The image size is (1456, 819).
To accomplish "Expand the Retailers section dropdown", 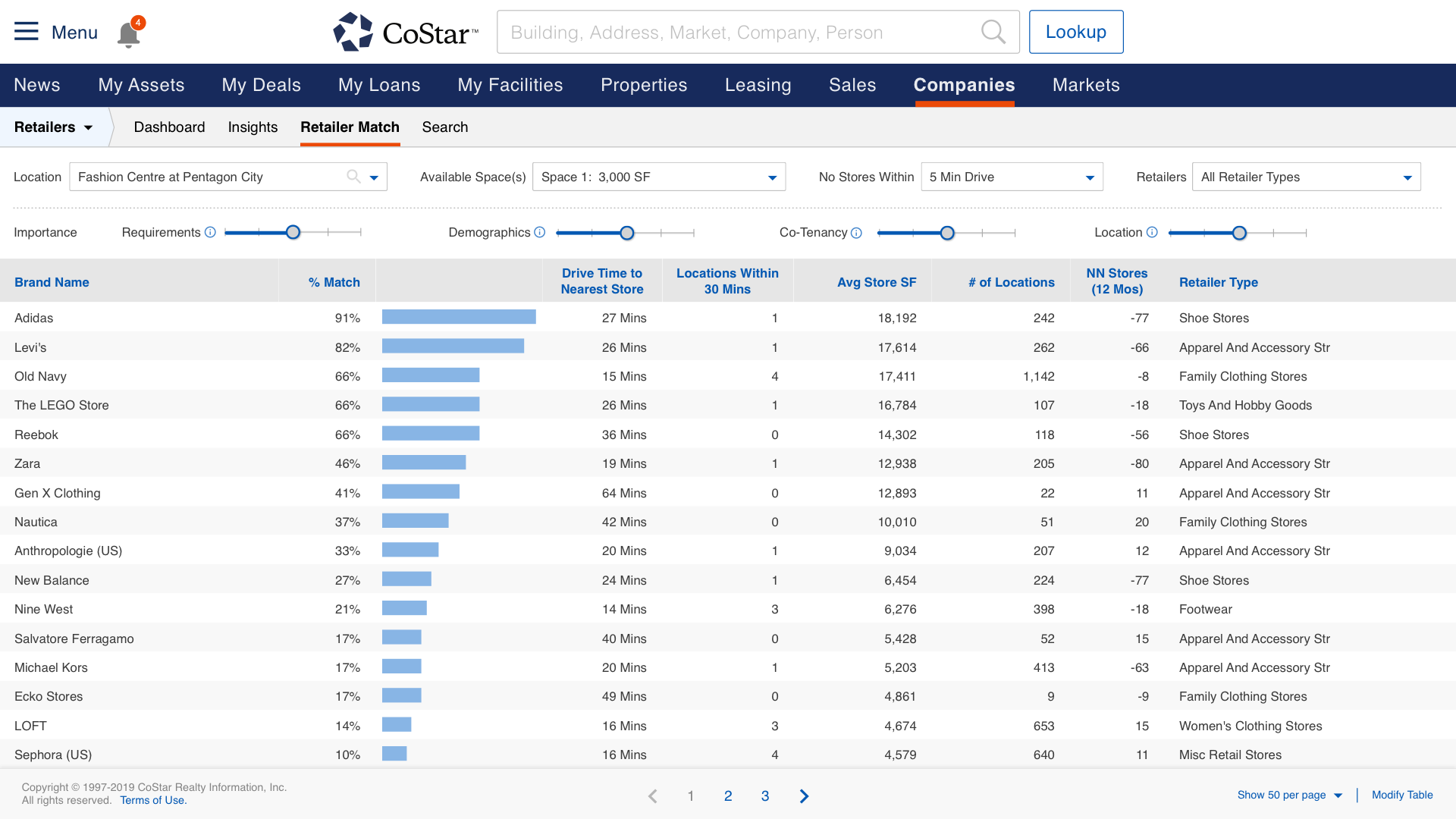I will click(54, 127).
